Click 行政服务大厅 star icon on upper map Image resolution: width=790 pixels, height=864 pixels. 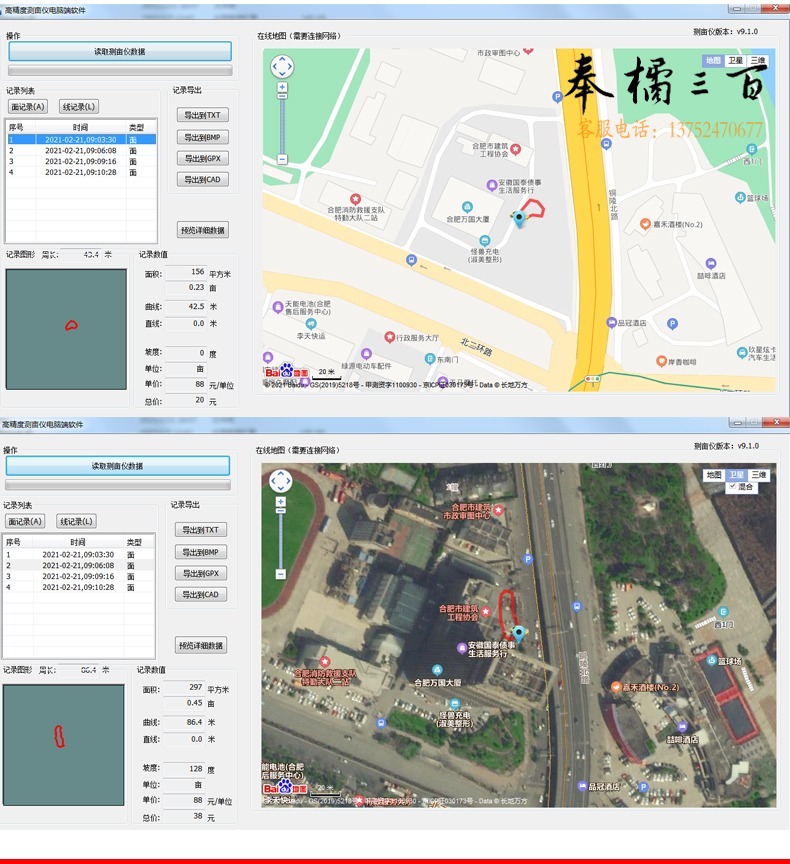pos(389,337)
